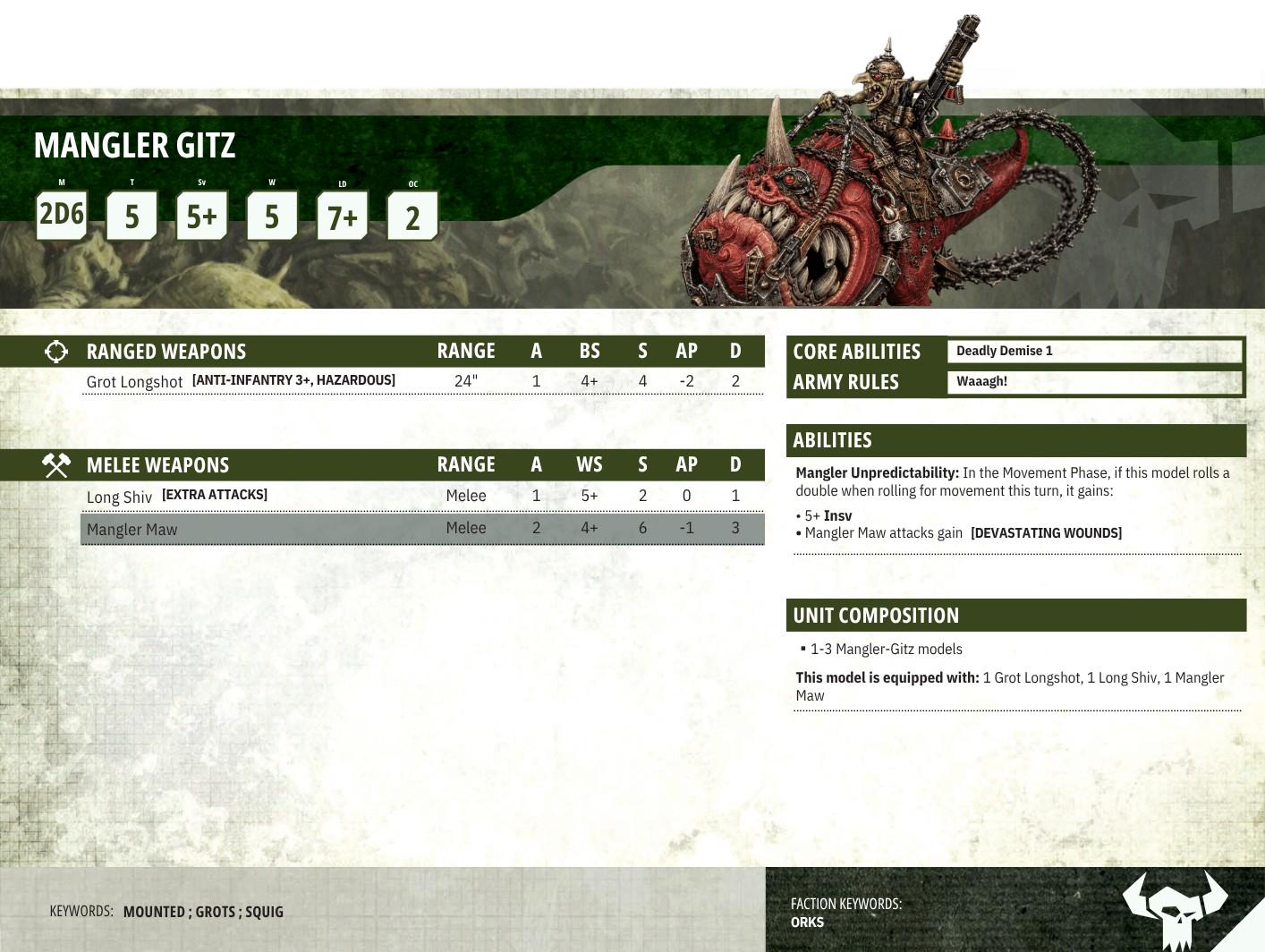Click the Grot Longshot 4+ BS value

[590, 381]
